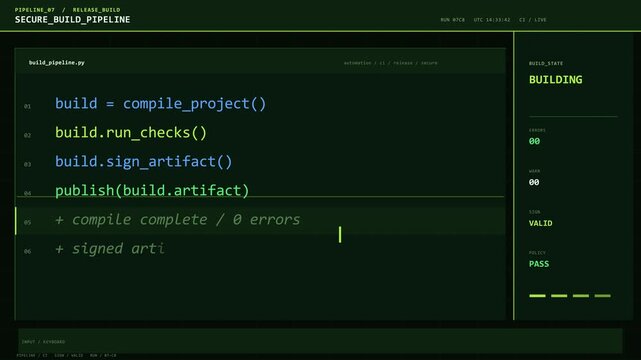Screen dimensions: 641x360
Task: Click line number 05 in gutter
Action: point(27,222)
